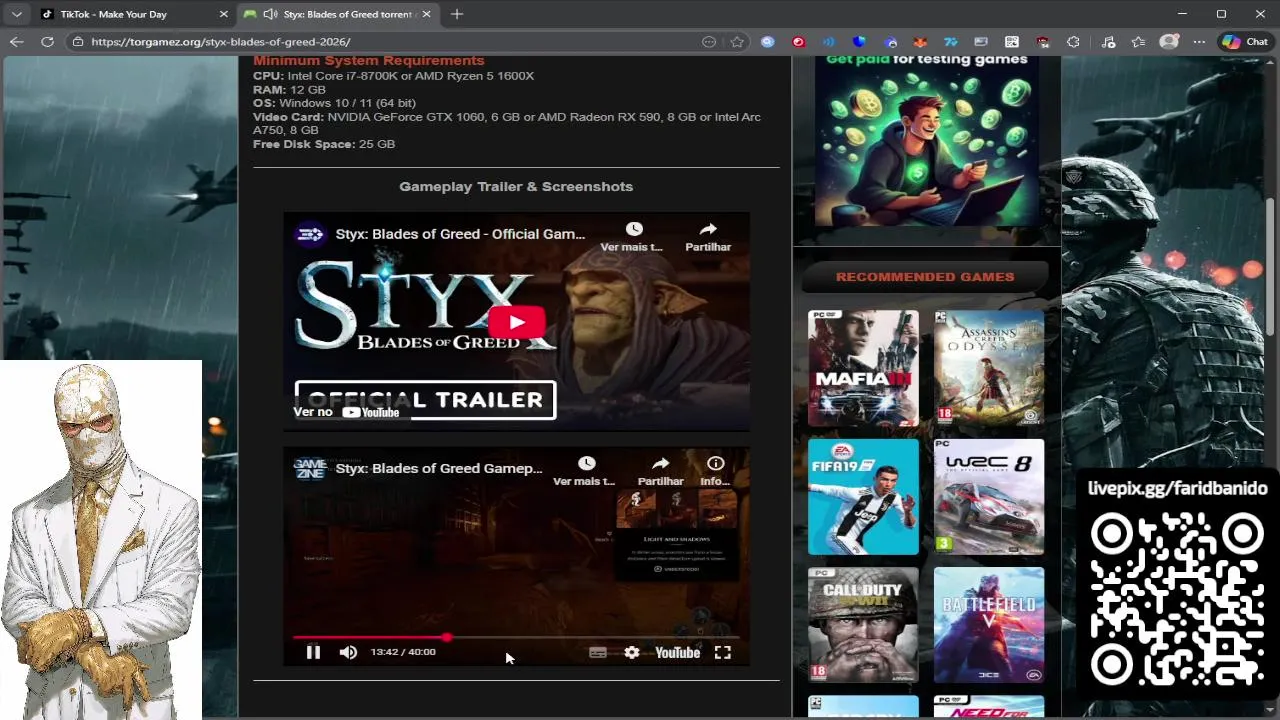The image size is (1280, 720).
Task: View site information lock icon in address bar
Action: (x=78, y=42)
